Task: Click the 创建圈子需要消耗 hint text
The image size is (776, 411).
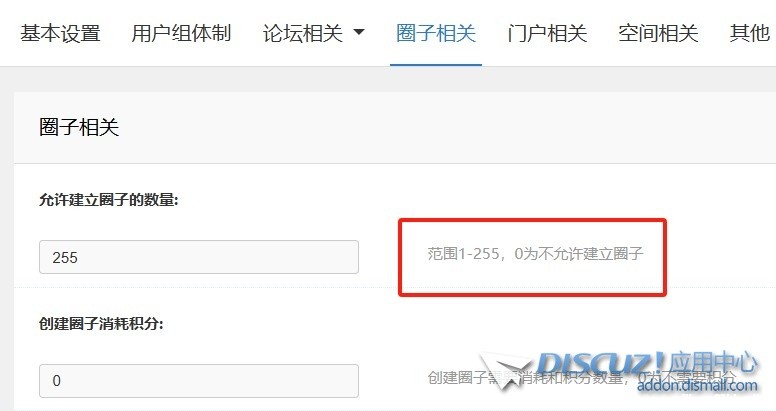Action: point(582,377)
